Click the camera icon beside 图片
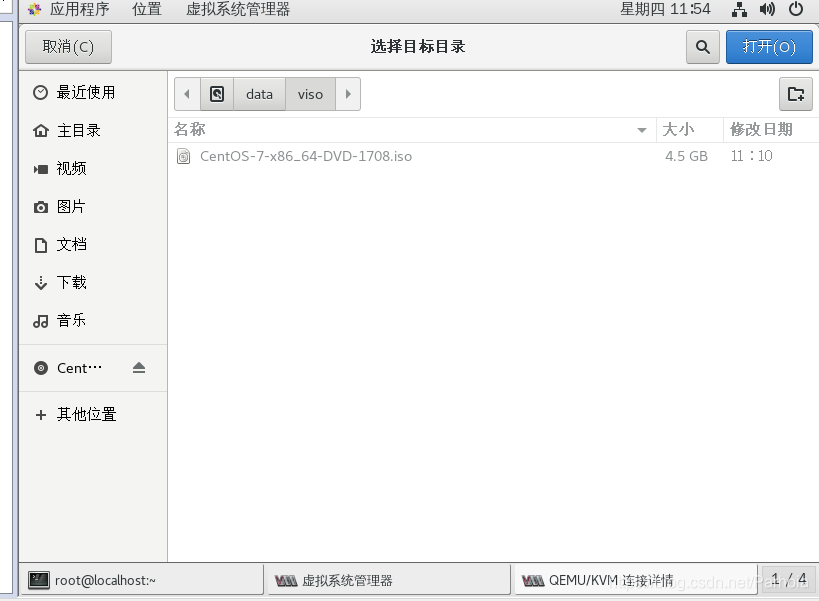 coord(41,207)
